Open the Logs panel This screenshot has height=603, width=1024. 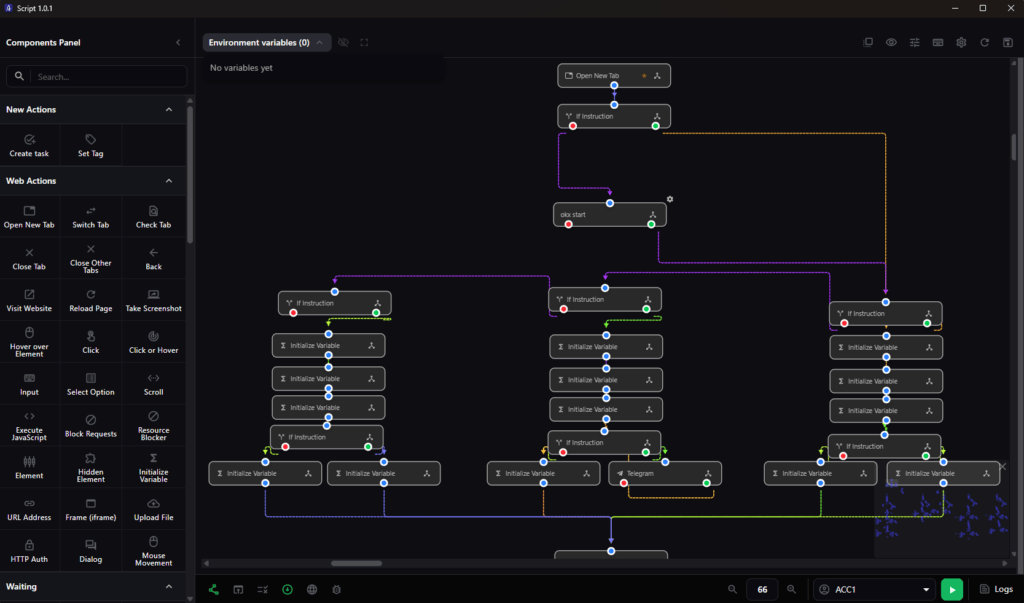click(997, 589)
